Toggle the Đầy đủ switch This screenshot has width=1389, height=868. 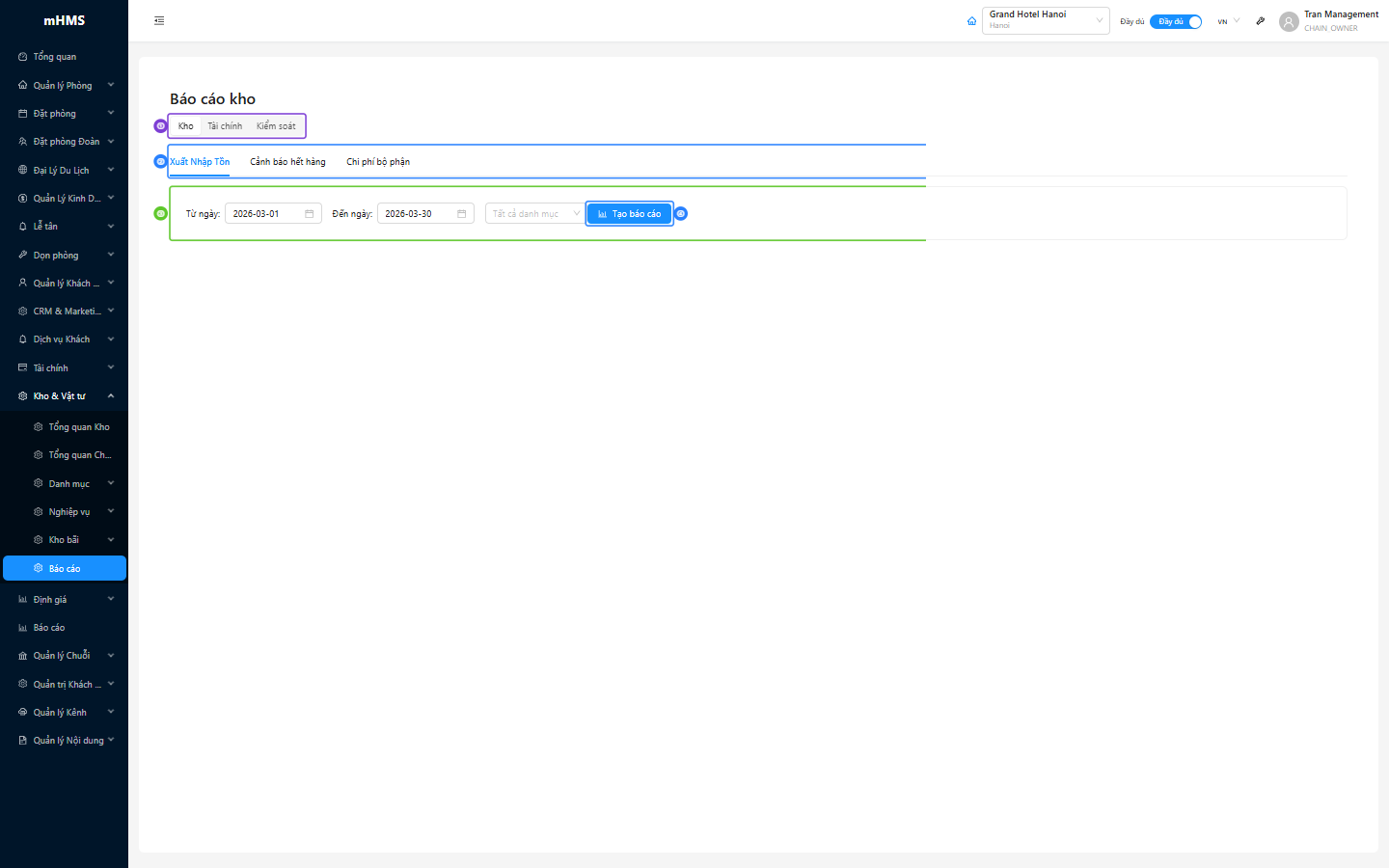click(x=1175, y=21)
